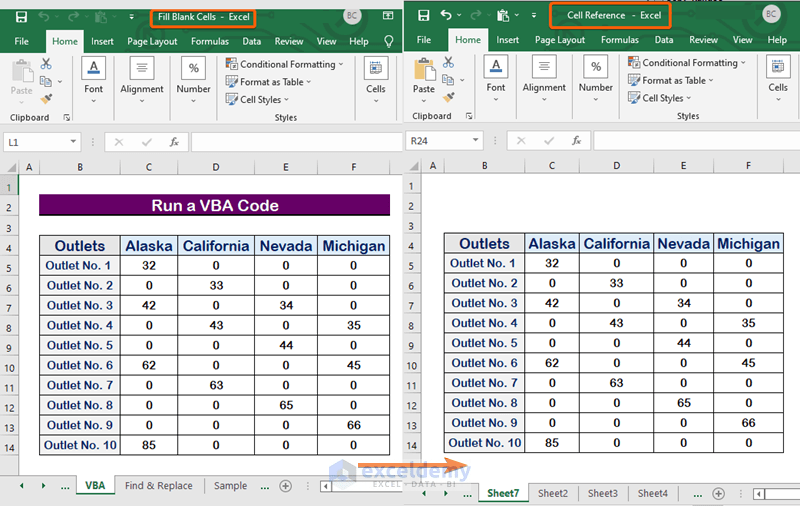Screen dimensions: 800x506
Task: Click value 66 in Fill Blank Cells window
Action: click(x=354, y=425)
